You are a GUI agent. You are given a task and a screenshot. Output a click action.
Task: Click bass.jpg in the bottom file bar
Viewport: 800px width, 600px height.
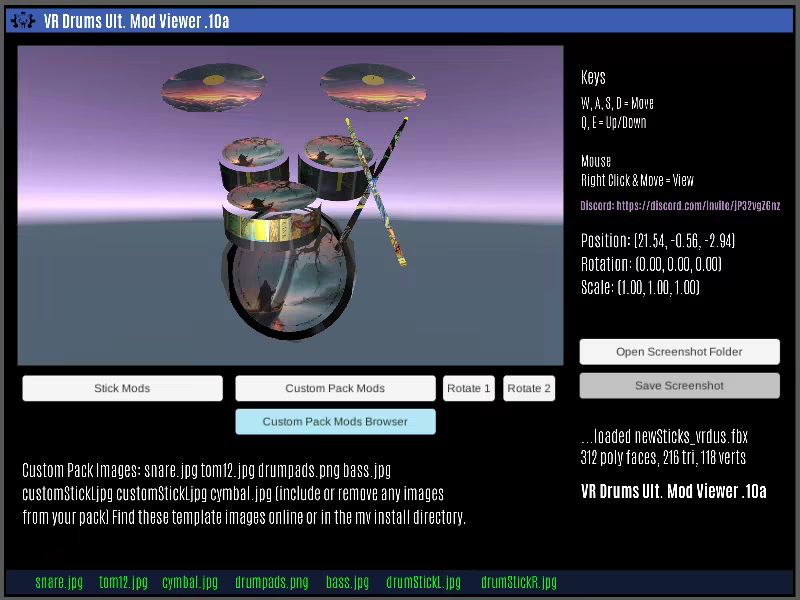click(347, 582)
